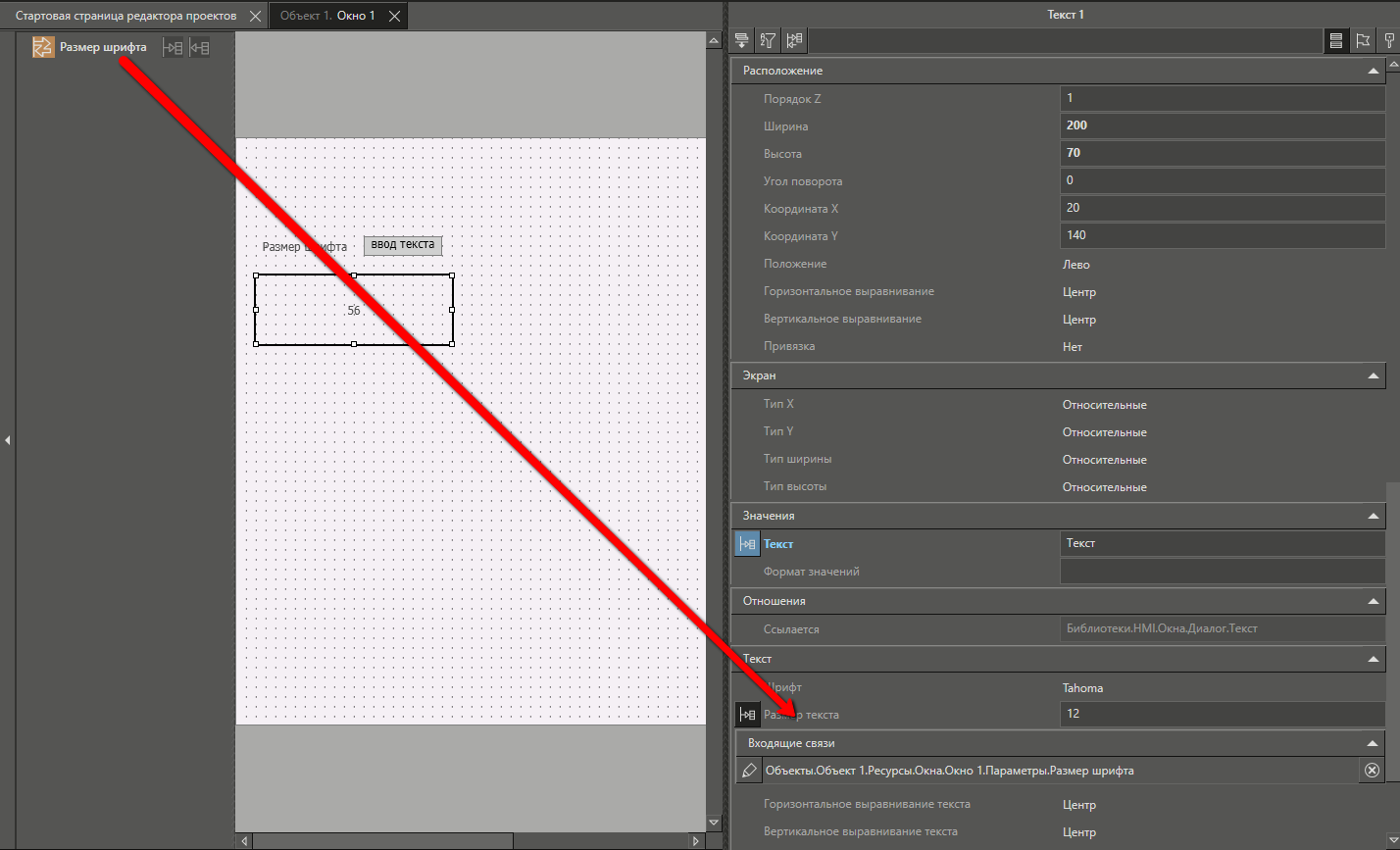The width and height of the screenshot is (1400, 850).
Task: Remove the incoming link with X icon
Action: click(x=1372, y=771)
